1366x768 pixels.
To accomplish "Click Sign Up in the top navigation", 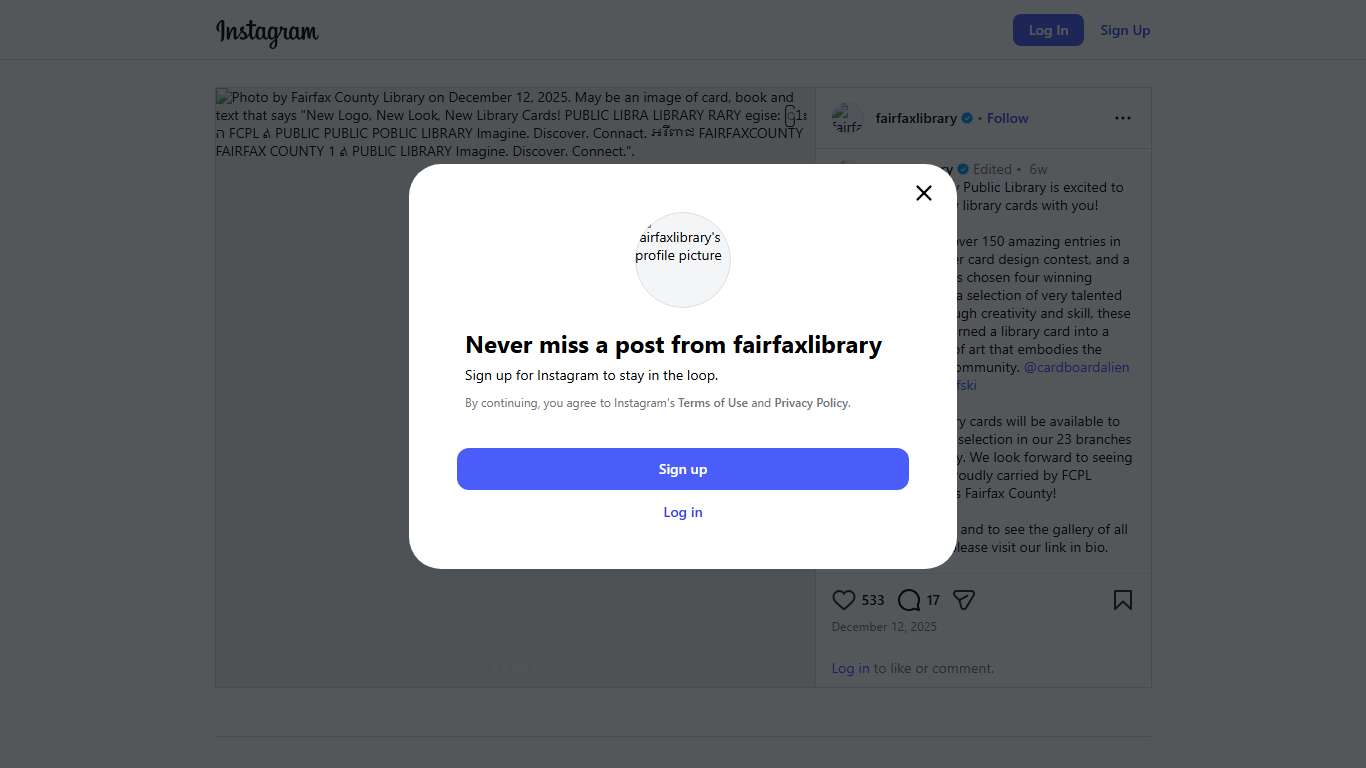I will tap(1125, 30).
